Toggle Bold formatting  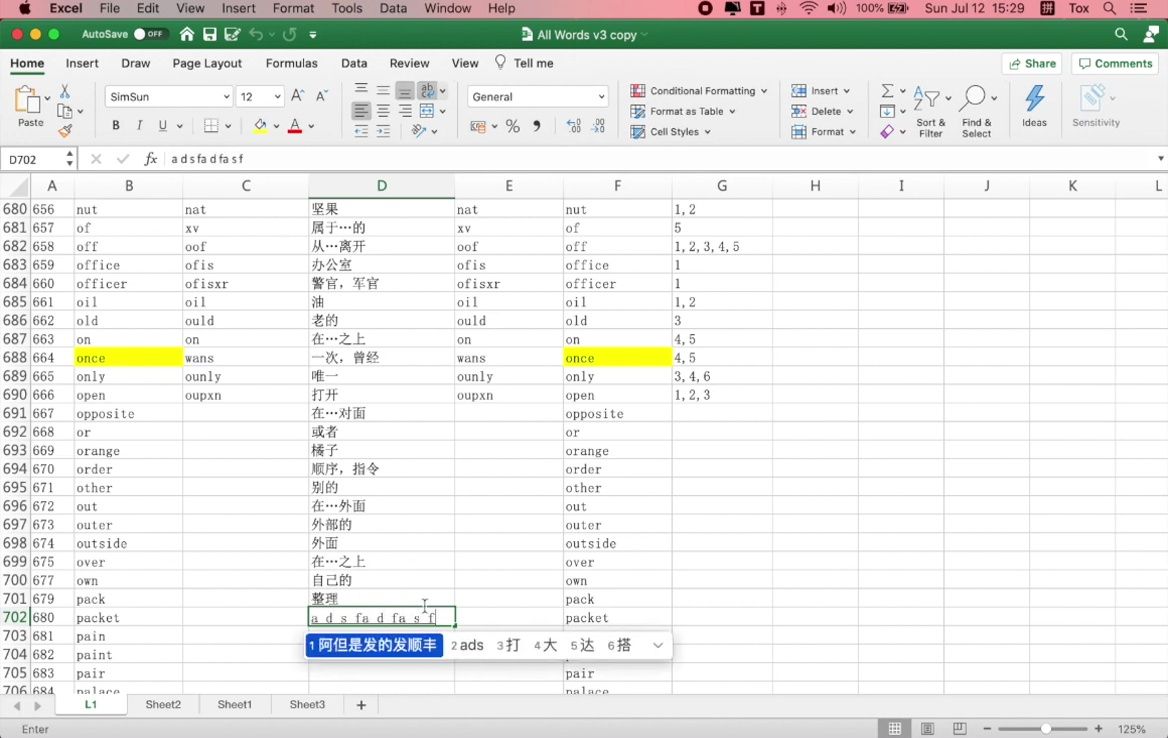click(x=115, y=126)
